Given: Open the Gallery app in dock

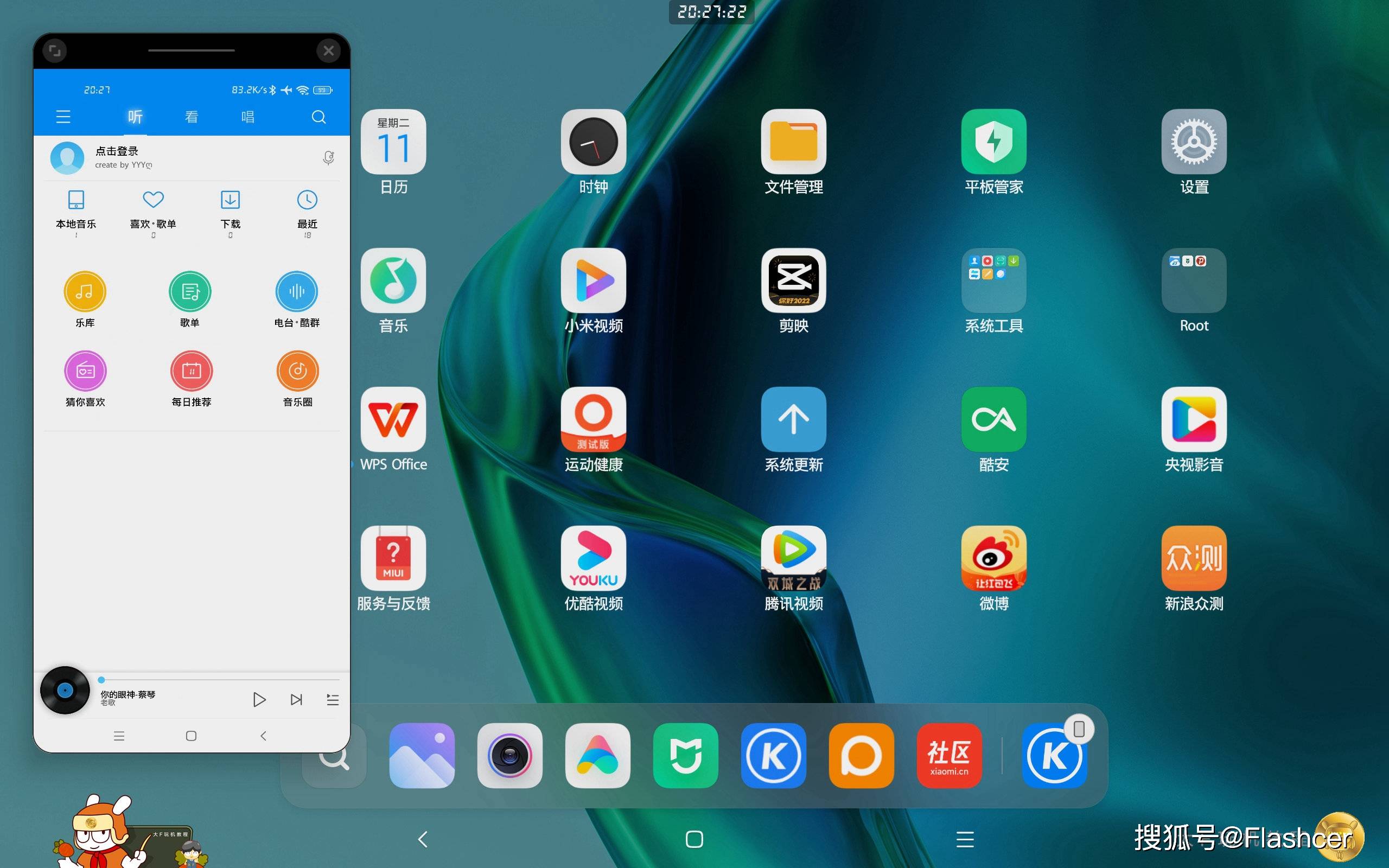Looking at the screenshot, I should (x=422, y=756).
